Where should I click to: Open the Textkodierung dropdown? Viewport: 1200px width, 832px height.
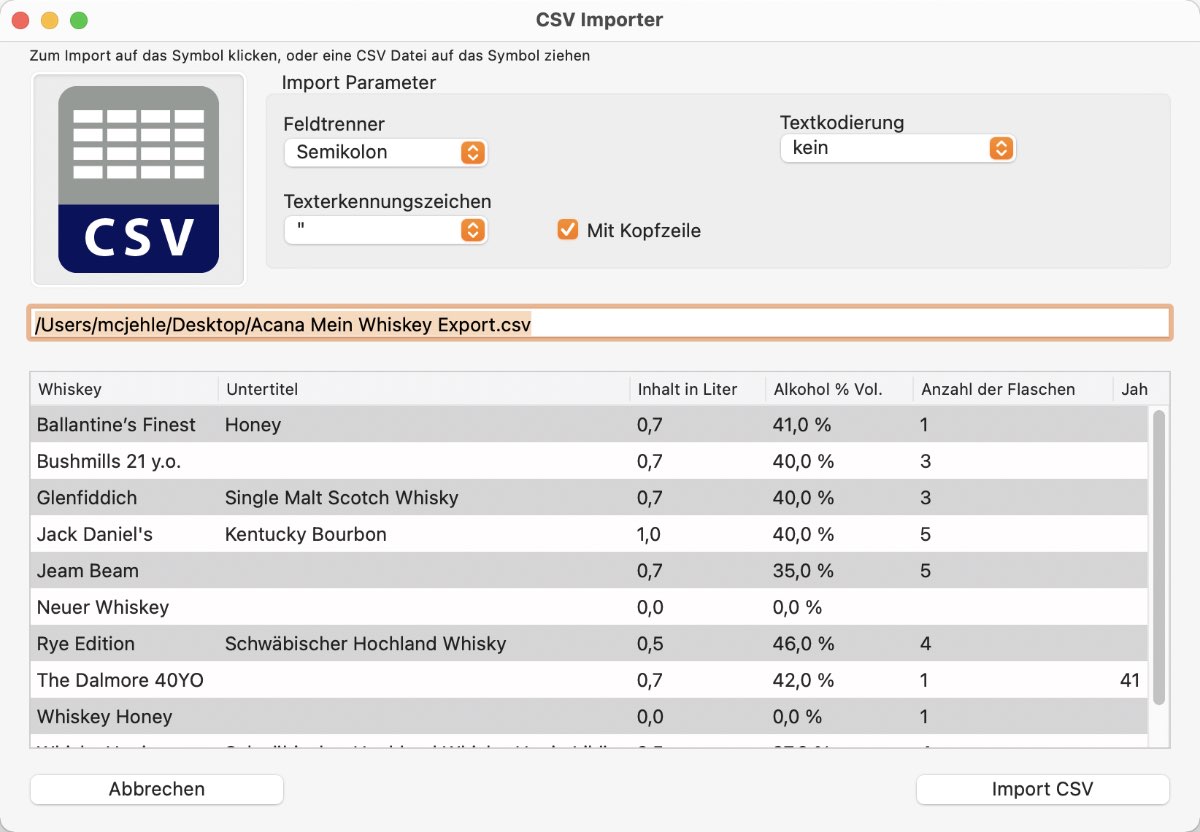point(897,148)
